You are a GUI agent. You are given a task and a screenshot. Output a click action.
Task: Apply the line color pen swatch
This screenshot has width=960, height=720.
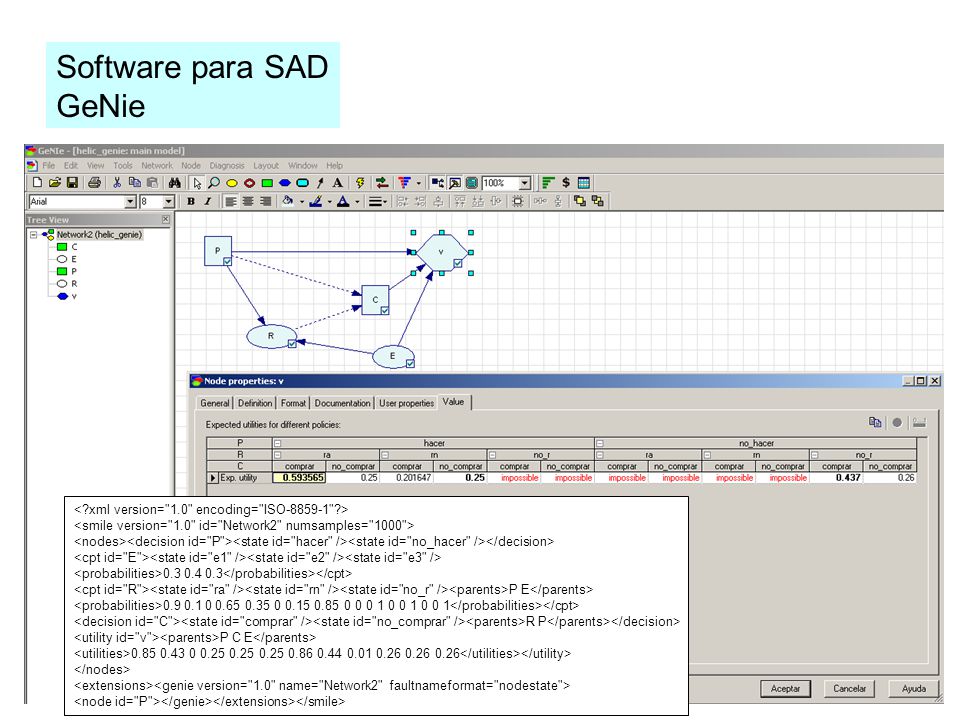(x=316, y=201)
